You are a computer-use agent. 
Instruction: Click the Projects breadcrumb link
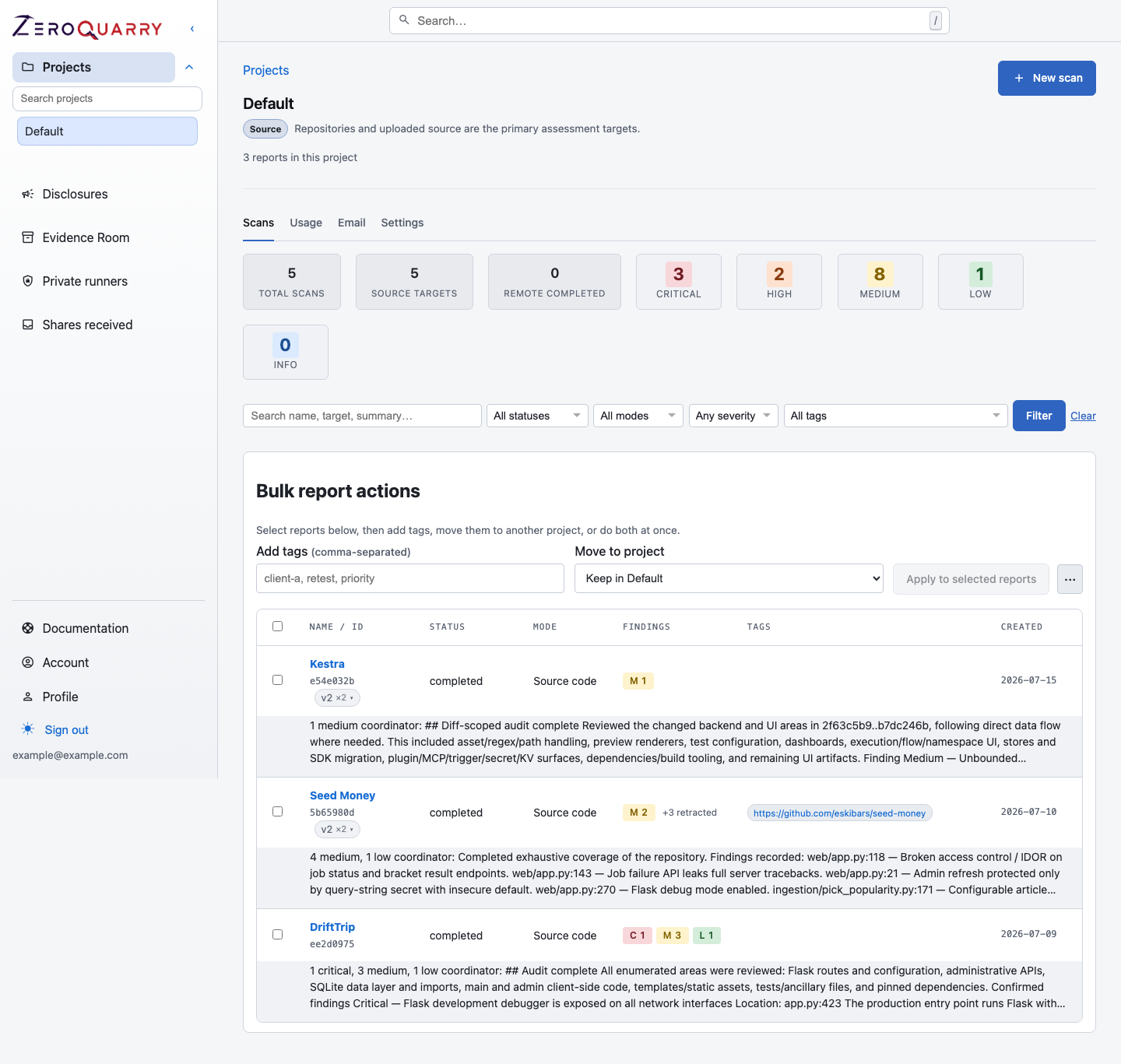click(266, 70)
